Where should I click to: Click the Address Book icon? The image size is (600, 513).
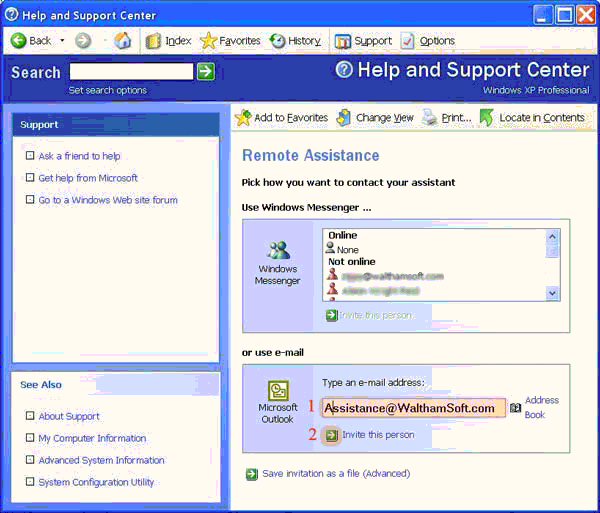click(515, 408)
